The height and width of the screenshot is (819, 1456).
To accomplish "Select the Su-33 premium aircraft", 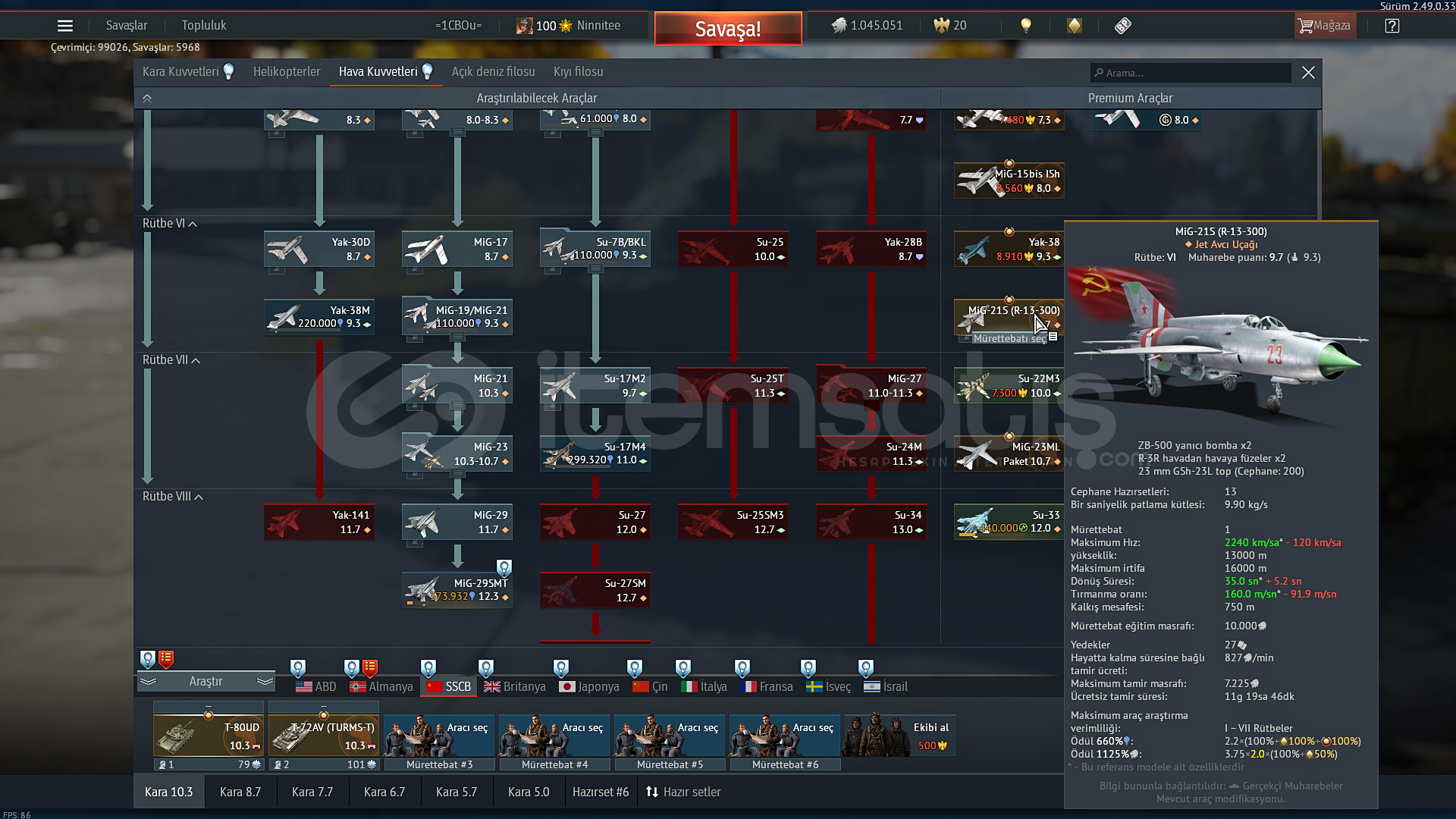I will point(1009,522).
